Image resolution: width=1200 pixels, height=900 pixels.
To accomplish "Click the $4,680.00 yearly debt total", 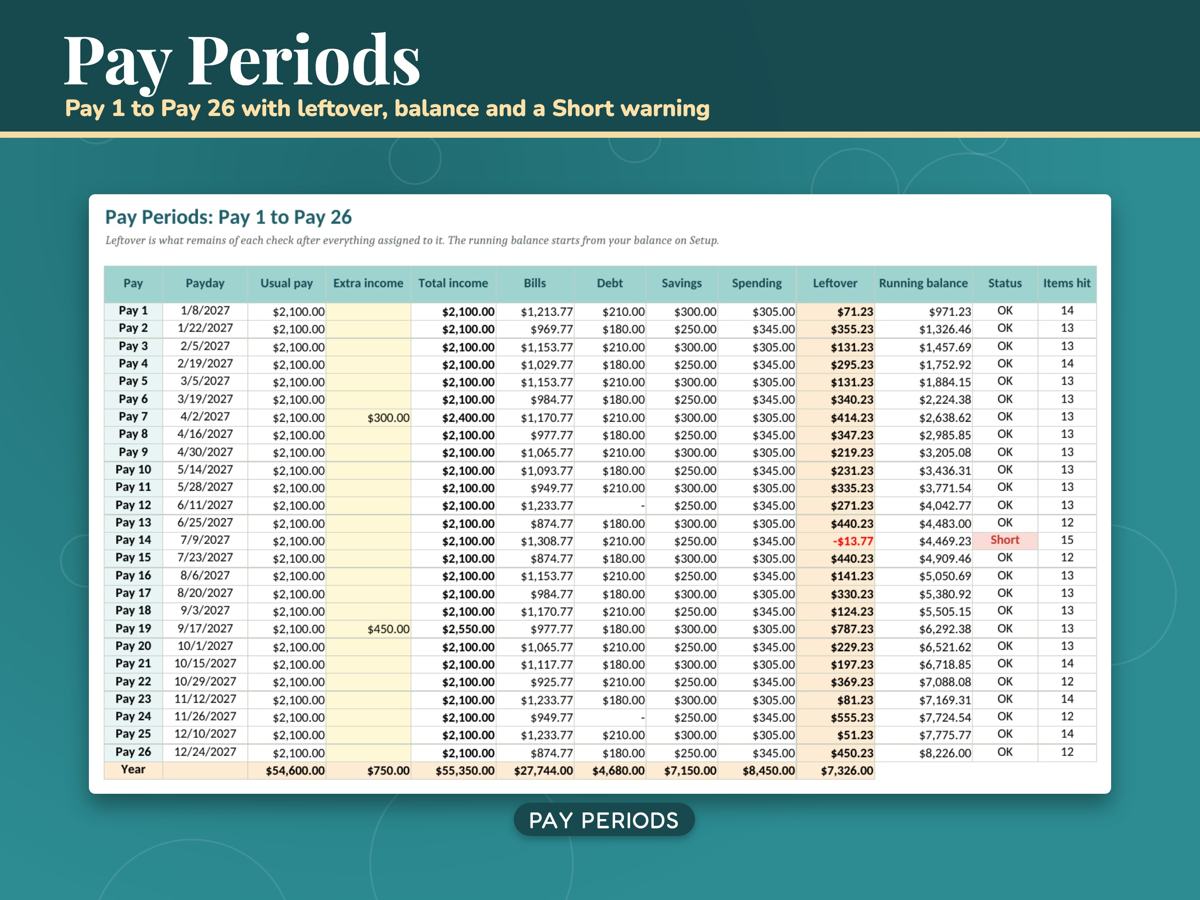I will (x=610, y=770).
